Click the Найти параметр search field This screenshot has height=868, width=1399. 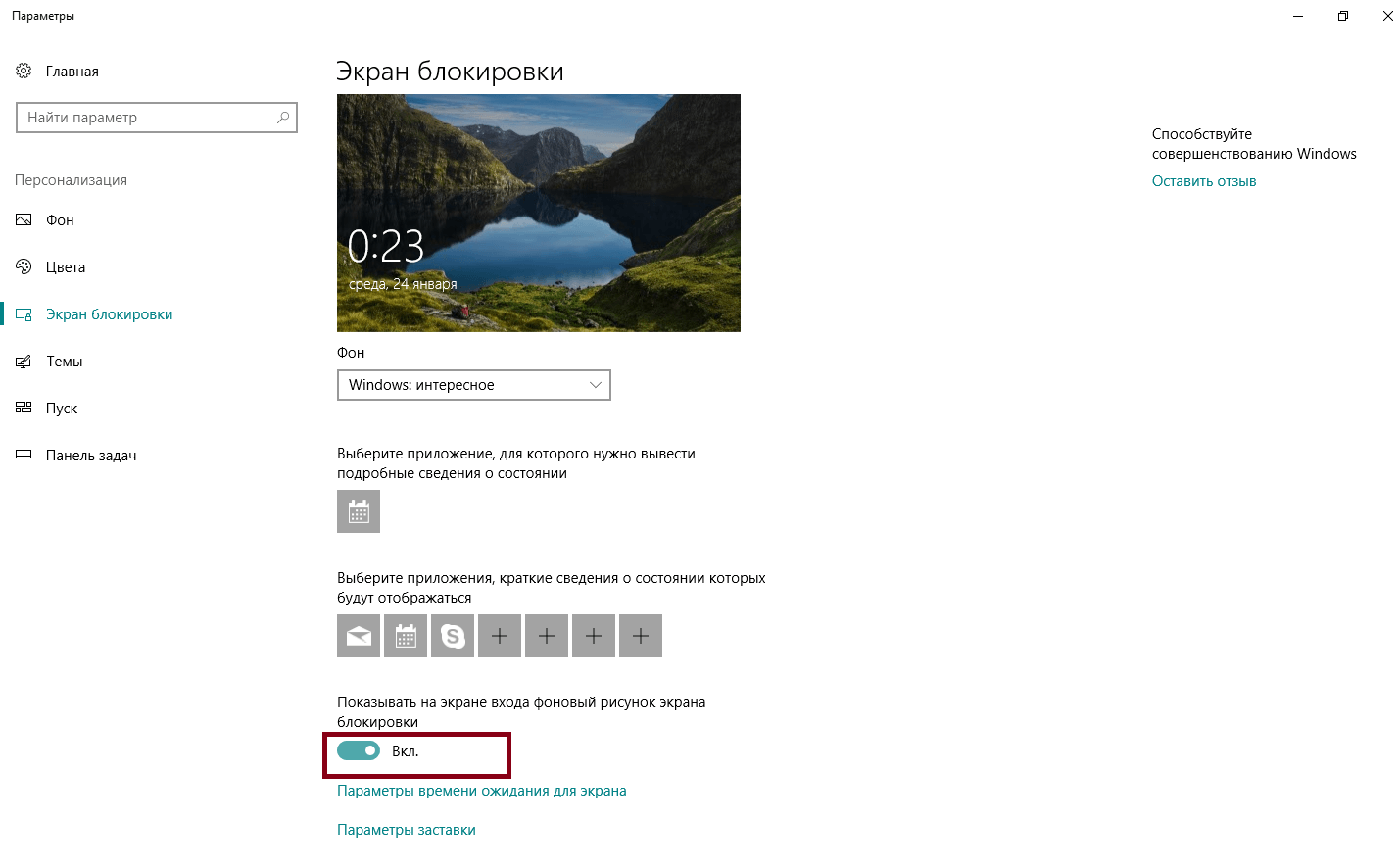tap(157, 118)
